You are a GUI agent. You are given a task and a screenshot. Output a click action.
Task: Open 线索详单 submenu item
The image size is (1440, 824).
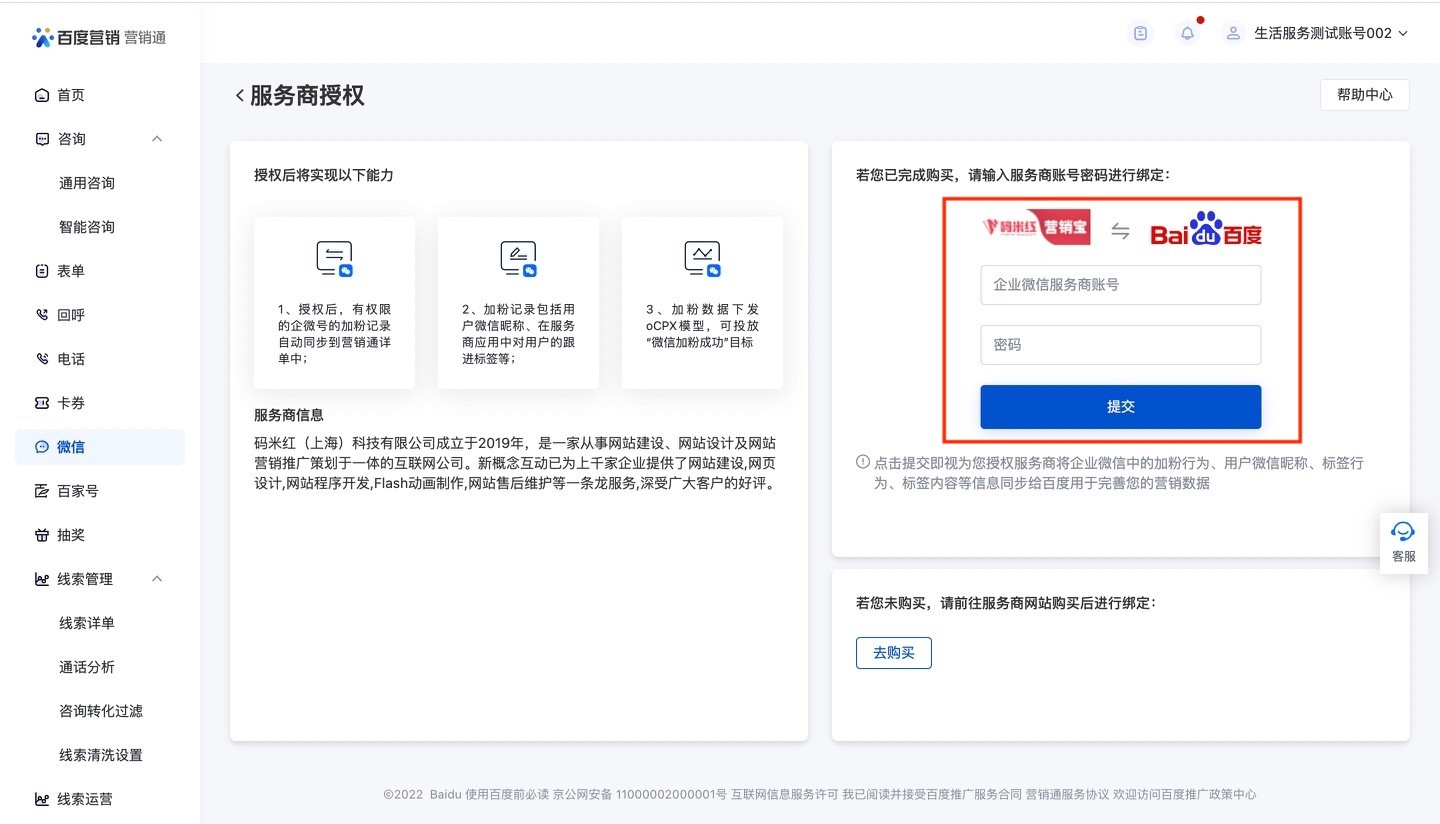pyautogui.click(x=87, y=623)
